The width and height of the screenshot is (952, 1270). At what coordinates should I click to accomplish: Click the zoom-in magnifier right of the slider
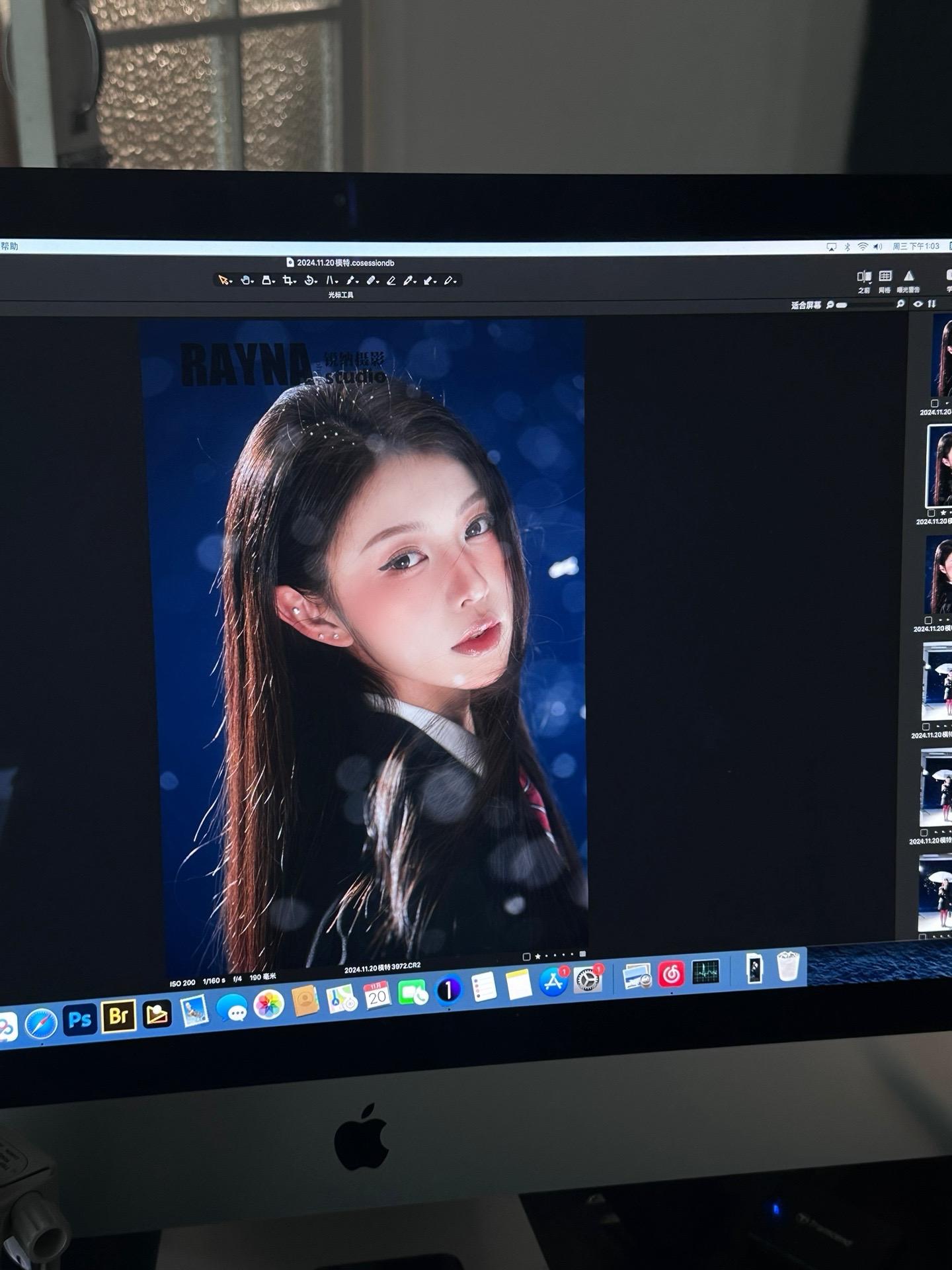click(900, 304)
